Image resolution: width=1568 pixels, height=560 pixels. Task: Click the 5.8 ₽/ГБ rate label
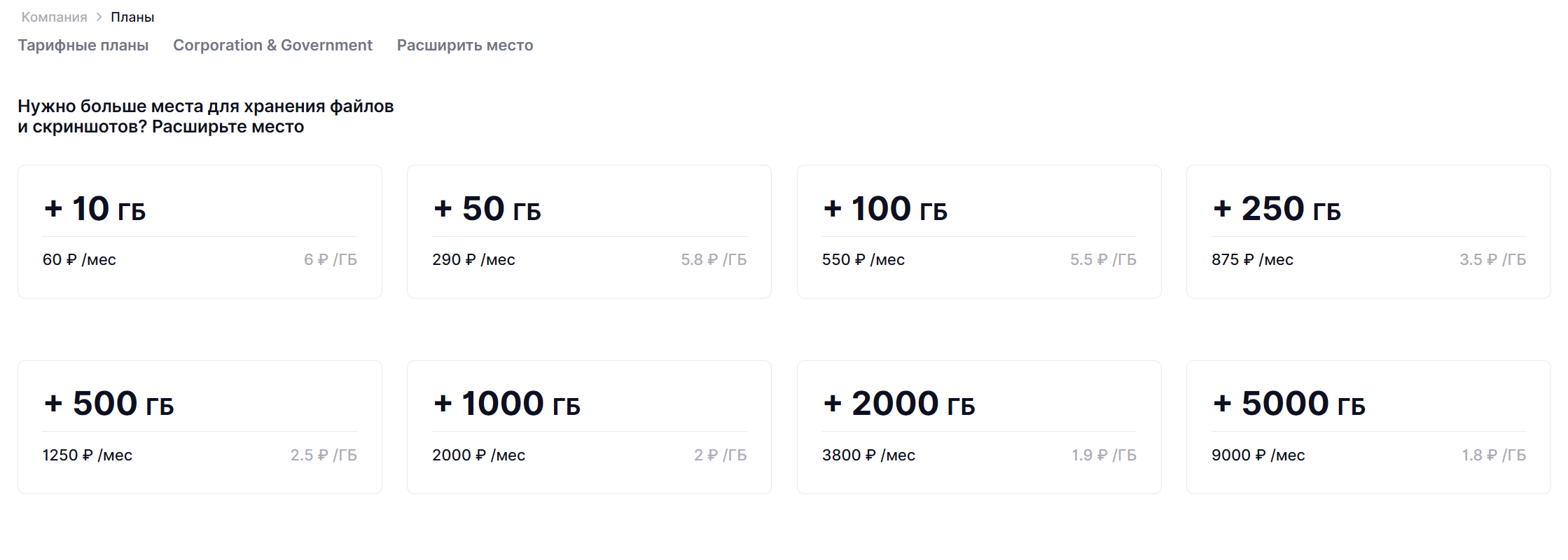click(714, 260)
